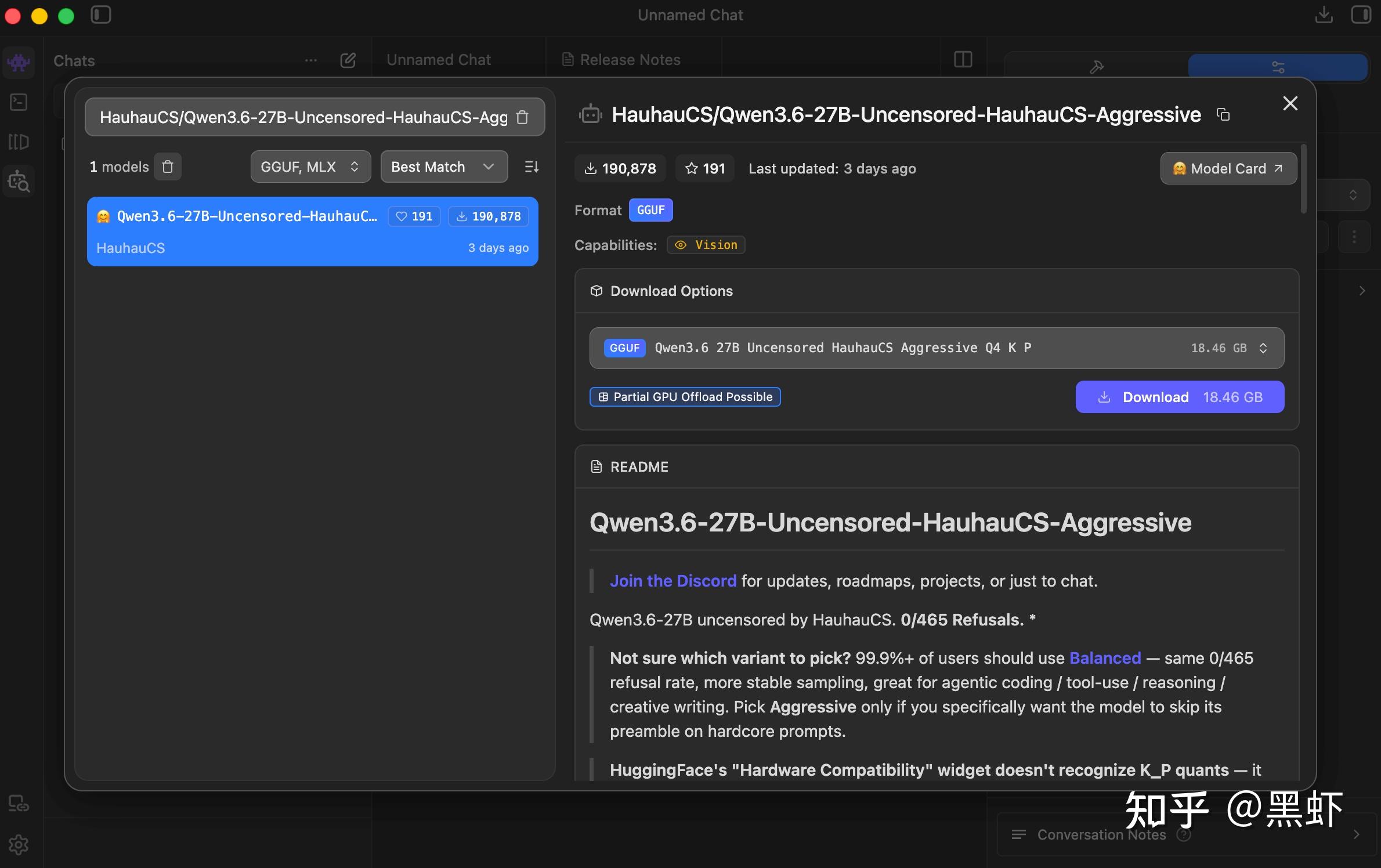Open the Balanced variant link
1381x868 pixels.
point(1105,658)
